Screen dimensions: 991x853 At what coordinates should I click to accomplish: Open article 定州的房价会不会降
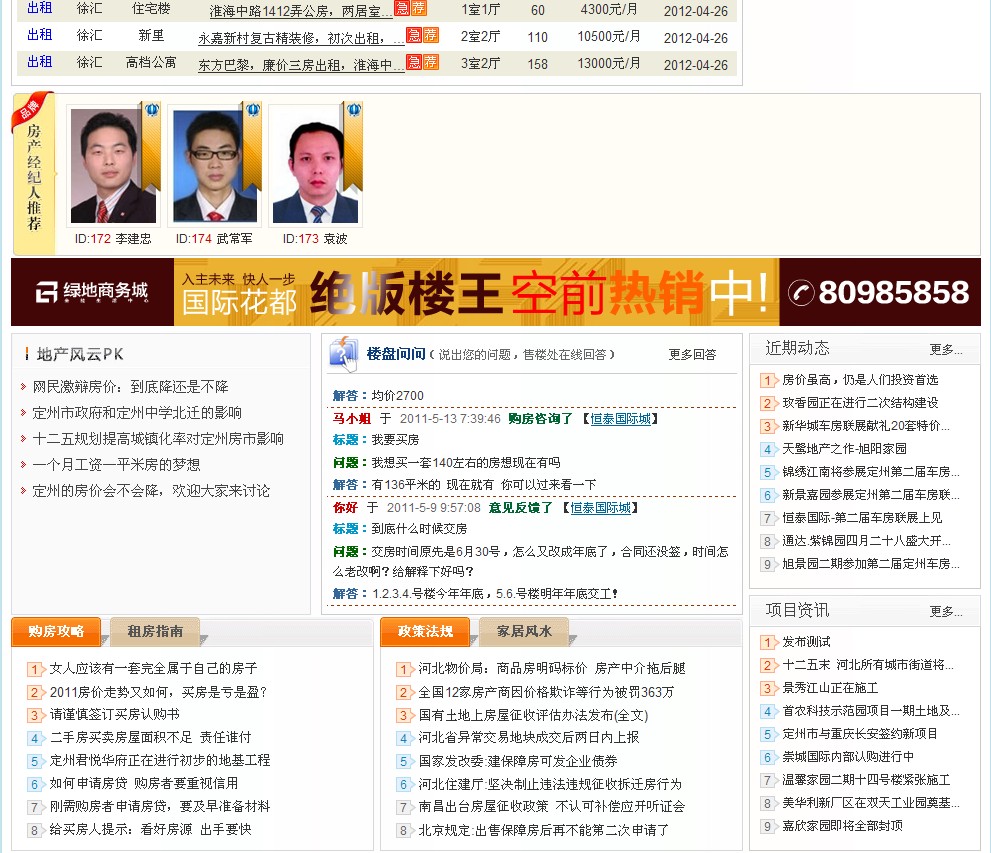pos(151,490)
